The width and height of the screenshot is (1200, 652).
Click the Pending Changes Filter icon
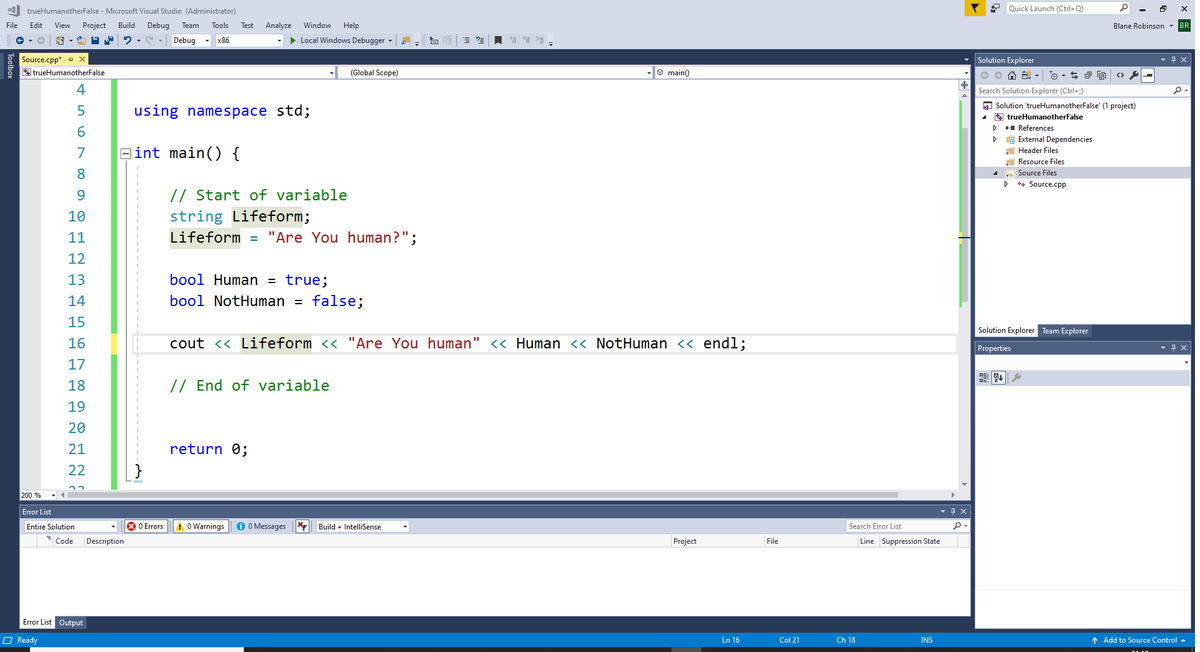click(x=1055, y=75)
